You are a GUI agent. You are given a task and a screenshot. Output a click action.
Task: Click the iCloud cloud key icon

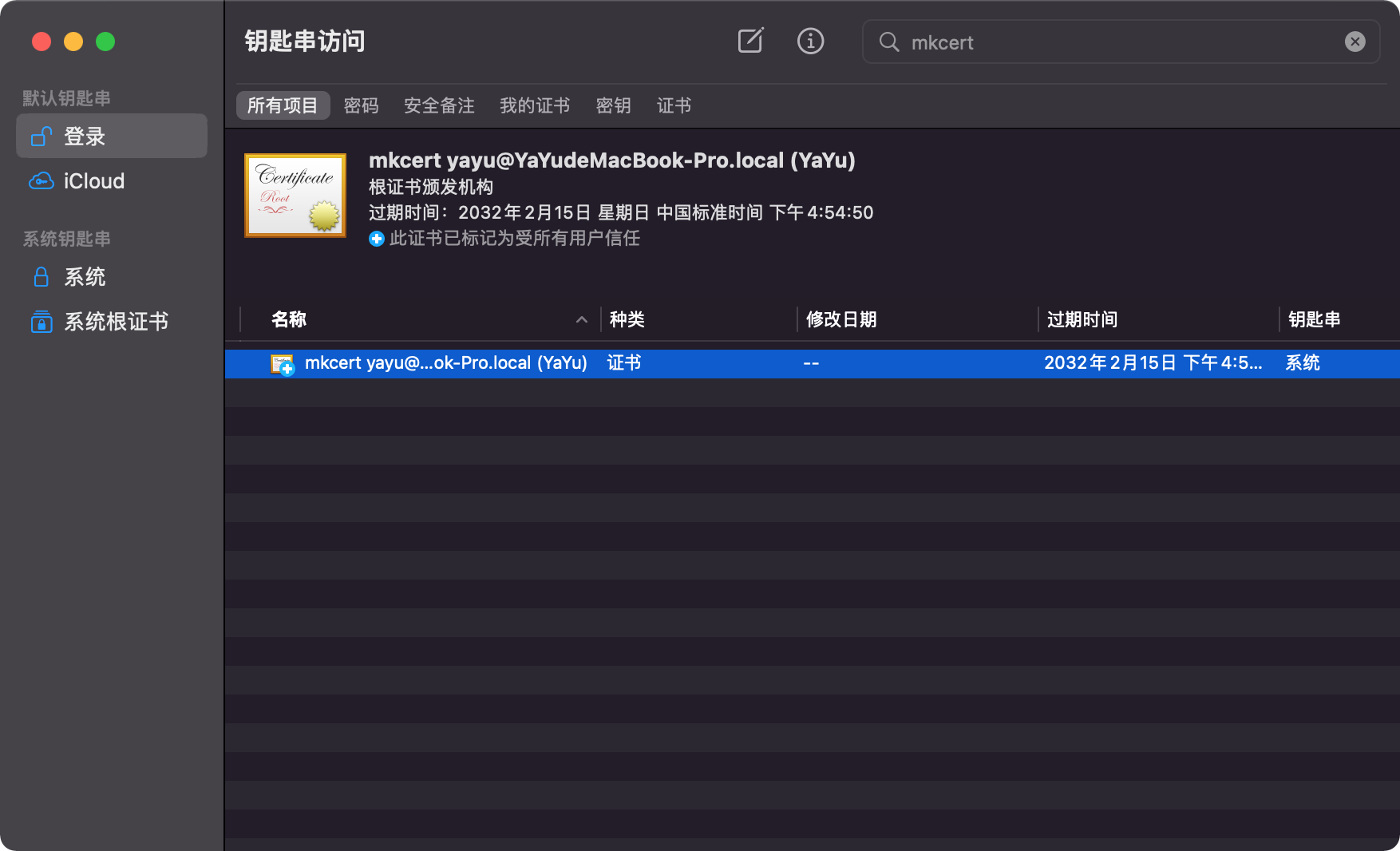[42, 181]
